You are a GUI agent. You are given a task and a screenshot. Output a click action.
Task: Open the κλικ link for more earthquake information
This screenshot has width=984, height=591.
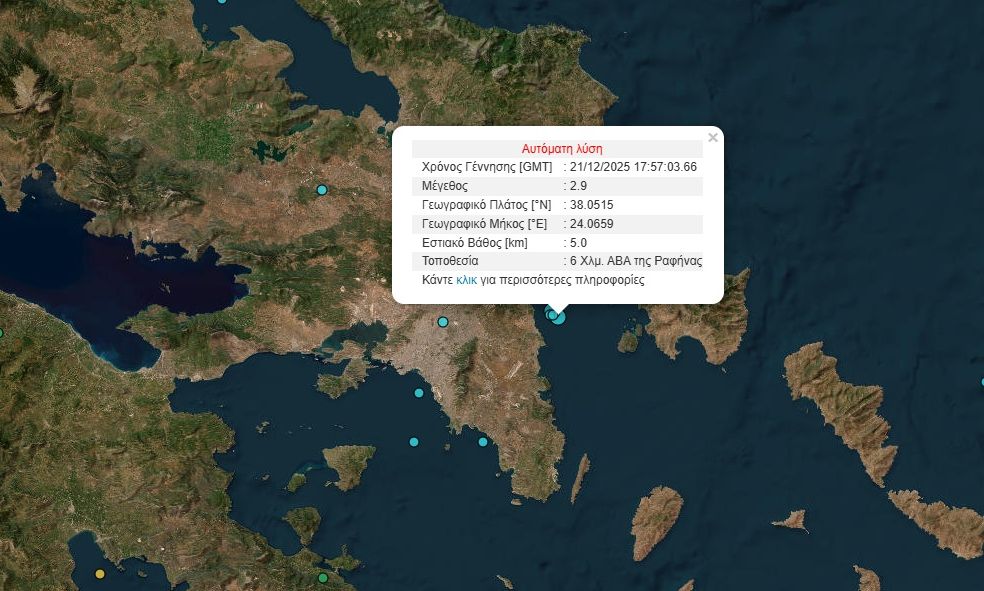466,280
